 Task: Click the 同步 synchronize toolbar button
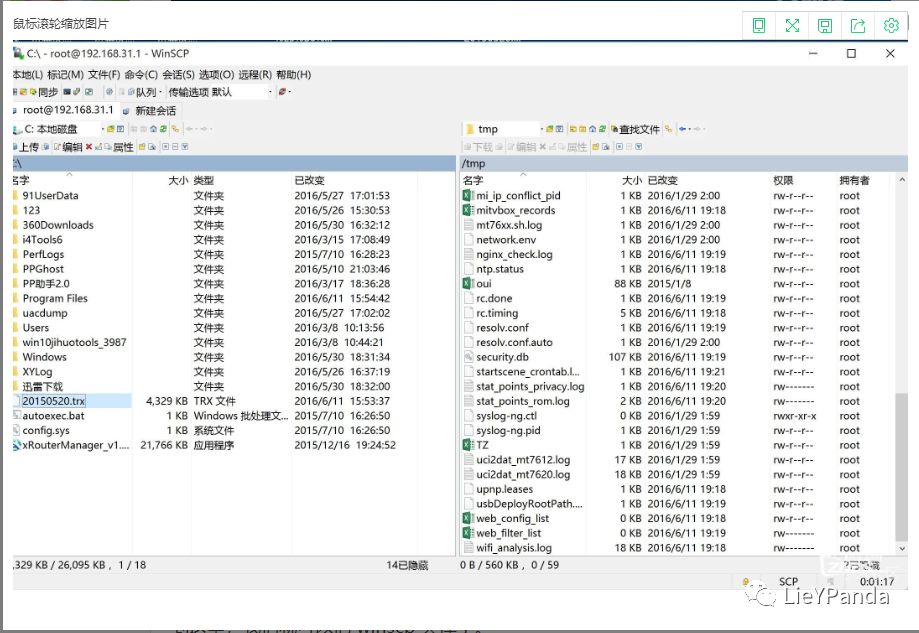43,92
